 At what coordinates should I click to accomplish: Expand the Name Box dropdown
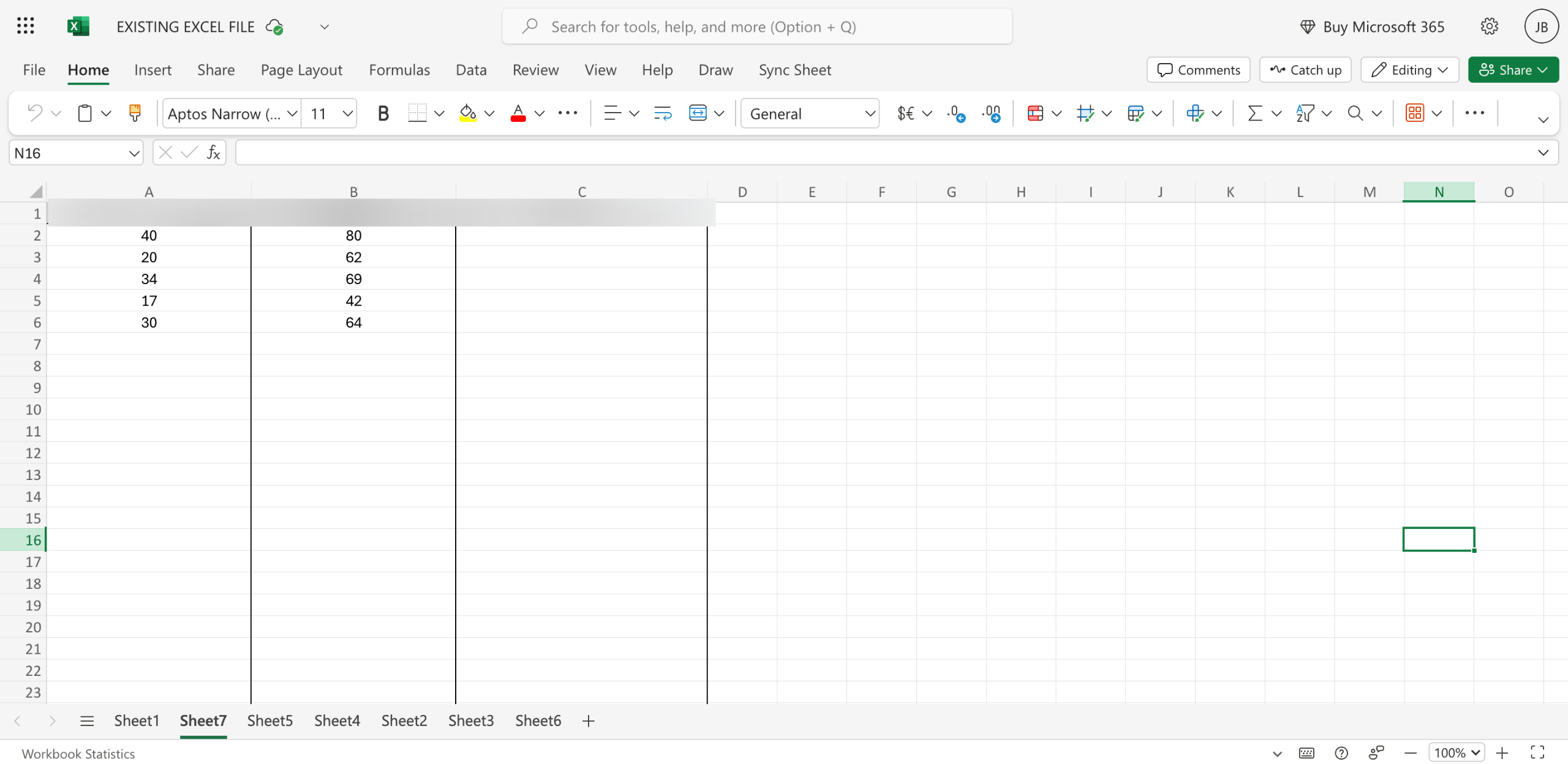[134, 153]
